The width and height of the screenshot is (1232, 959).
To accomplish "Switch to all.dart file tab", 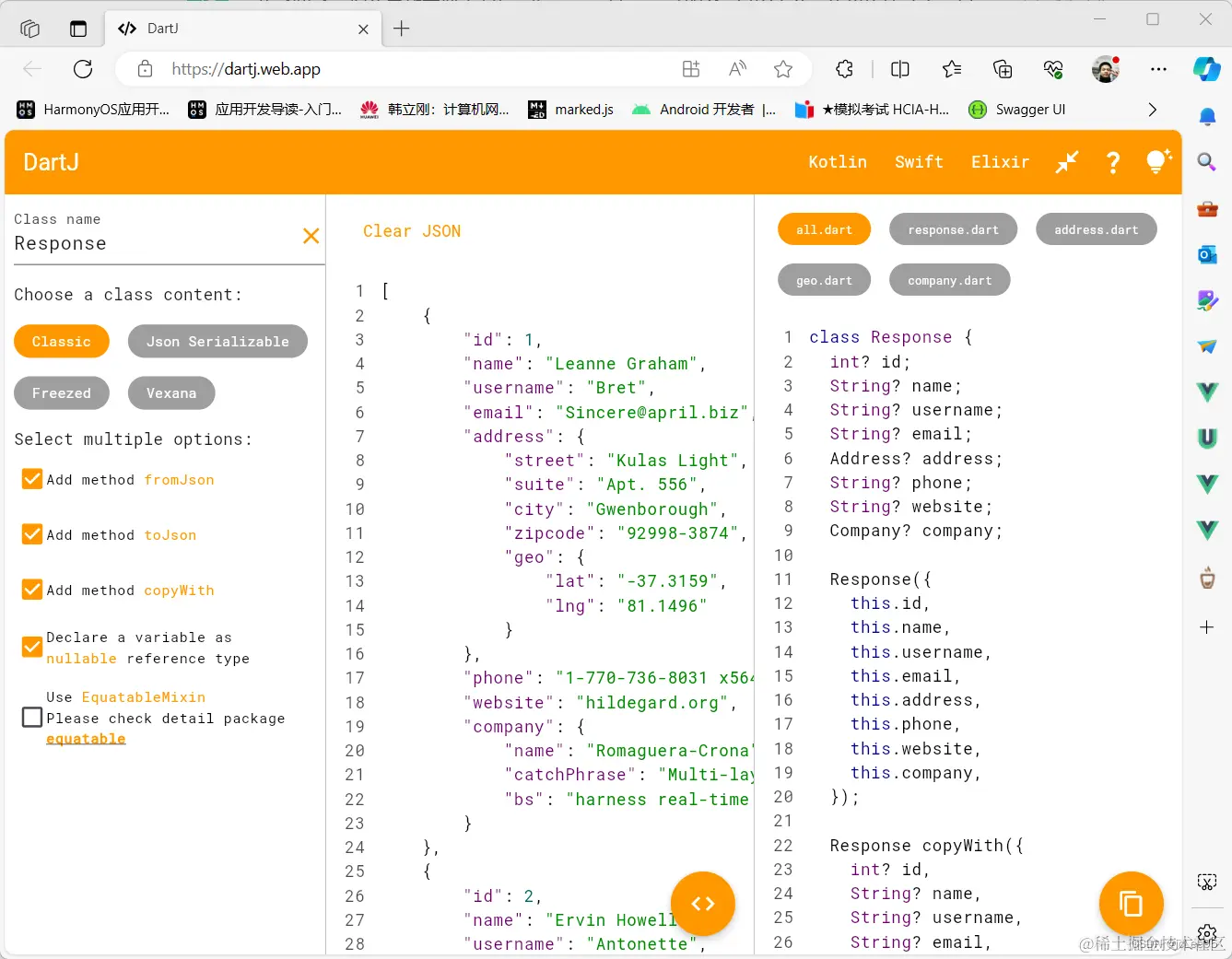I will pos(824,229).
